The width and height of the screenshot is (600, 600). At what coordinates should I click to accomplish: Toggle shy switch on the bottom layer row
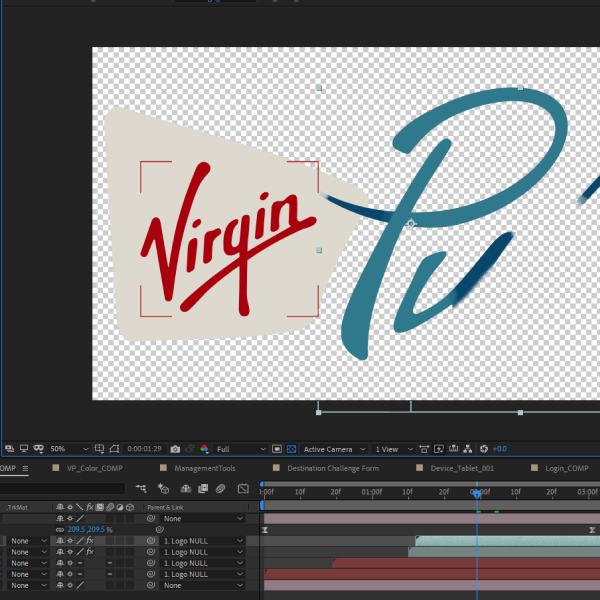point(60,585)
